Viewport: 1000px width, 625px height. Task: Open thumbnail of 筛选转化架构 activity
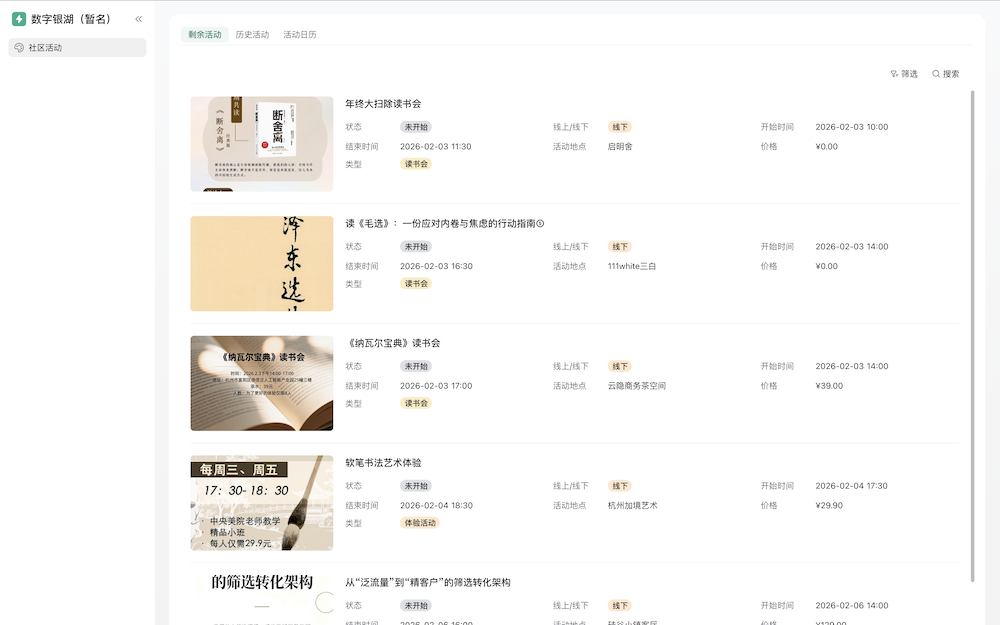[x=261, y=599]
